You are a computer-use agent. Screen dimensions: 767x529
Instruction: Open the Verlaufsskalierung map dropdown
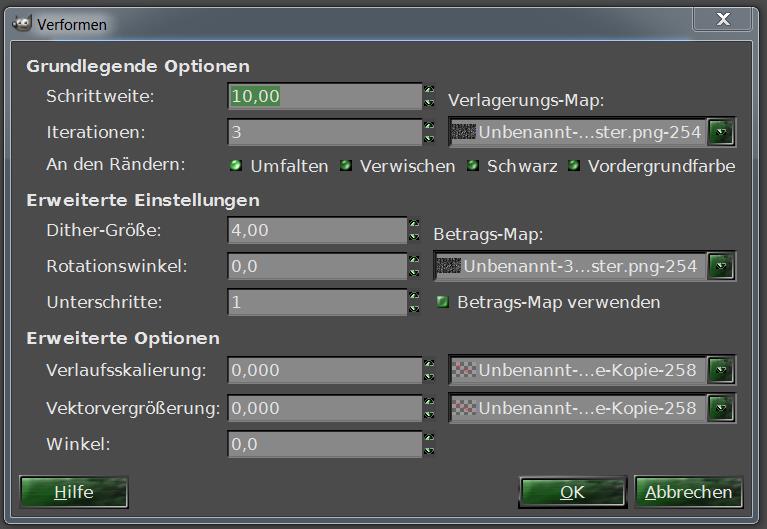click(x=721, y=370)
